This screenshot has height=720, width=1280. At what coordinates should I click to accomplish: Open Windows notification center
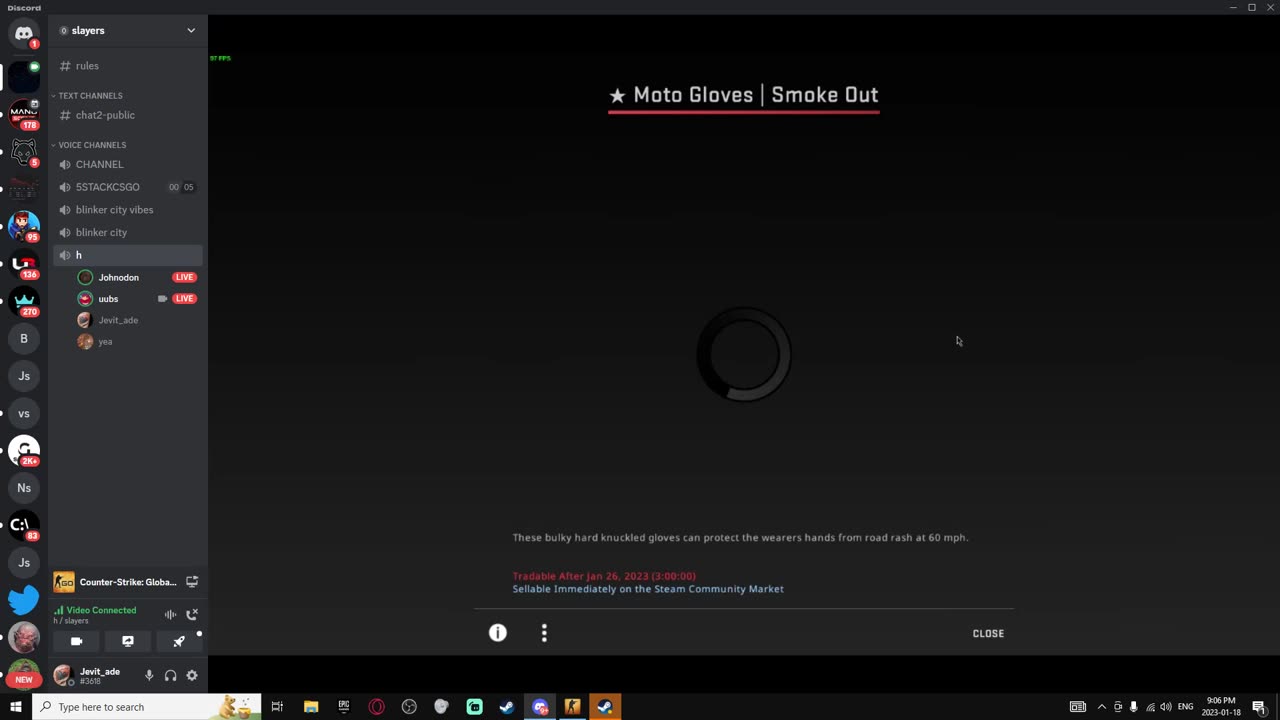point(1259,707)
